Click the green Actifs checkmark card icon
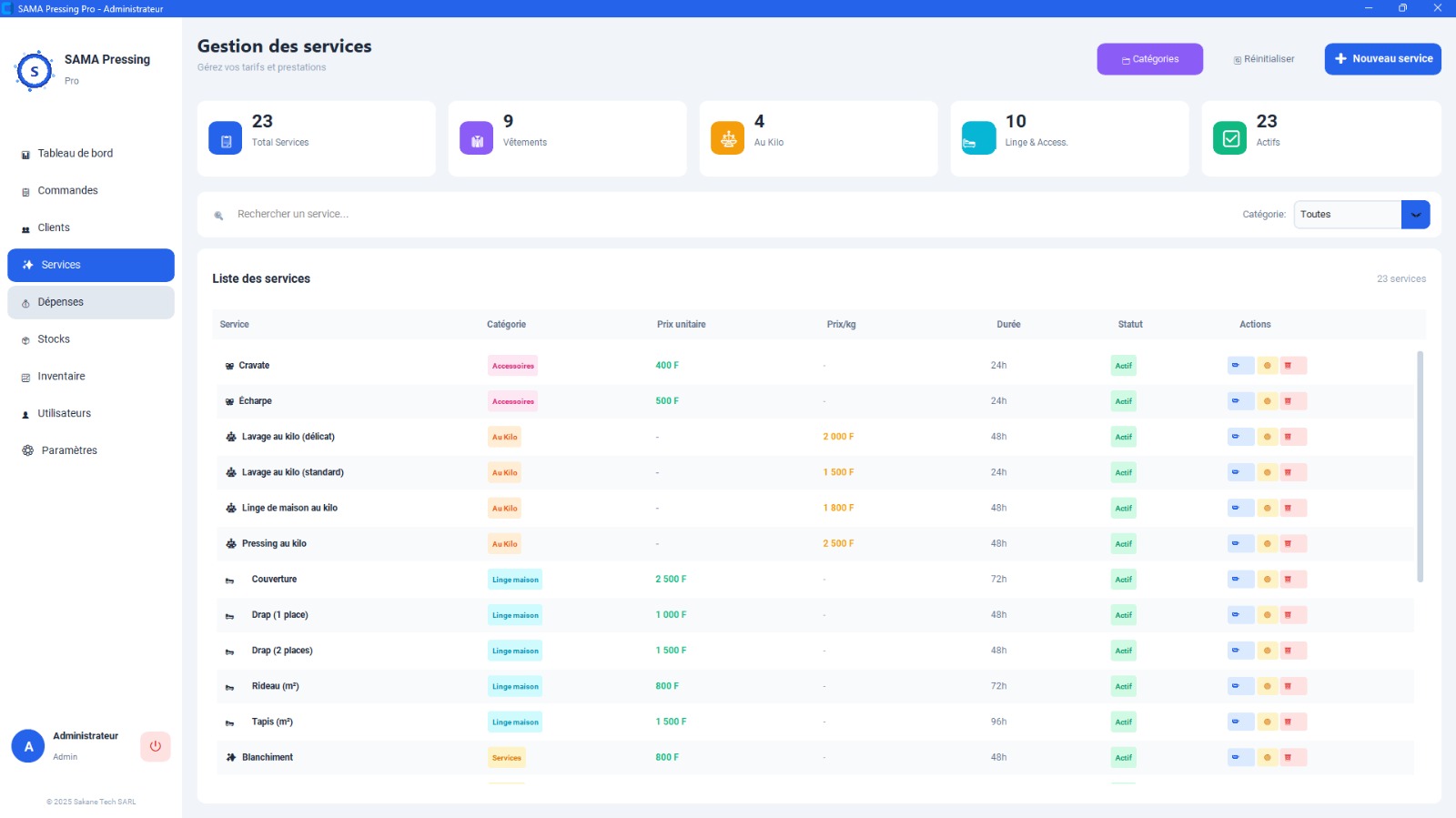The image size is (1456, 818). 1230,138
